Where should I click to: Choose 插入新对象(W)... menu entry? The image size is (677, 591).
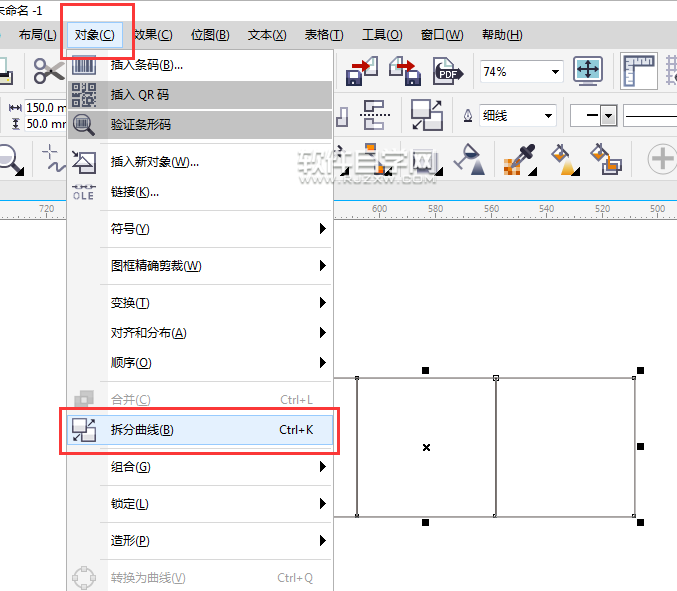[x=200, y=162]
